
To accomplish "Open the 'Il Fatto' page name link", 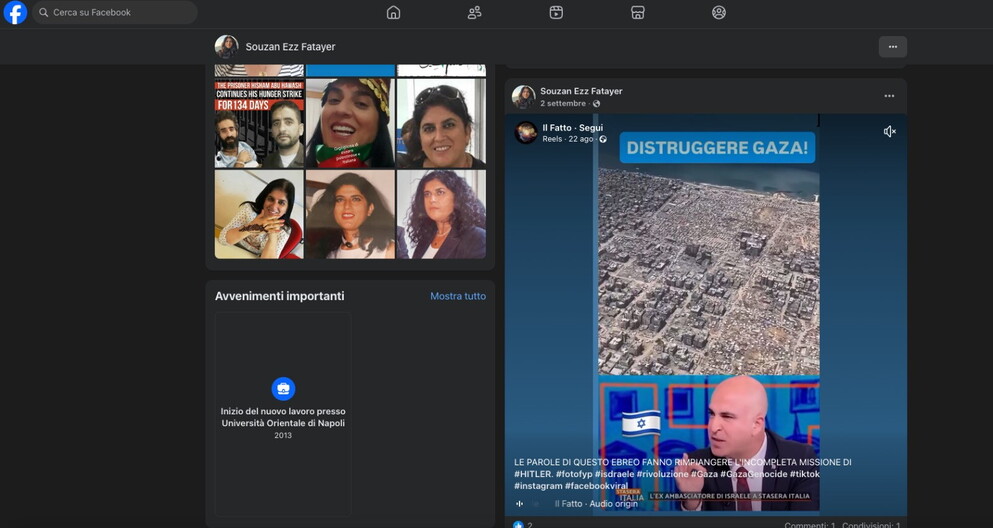I will point(557,128).
